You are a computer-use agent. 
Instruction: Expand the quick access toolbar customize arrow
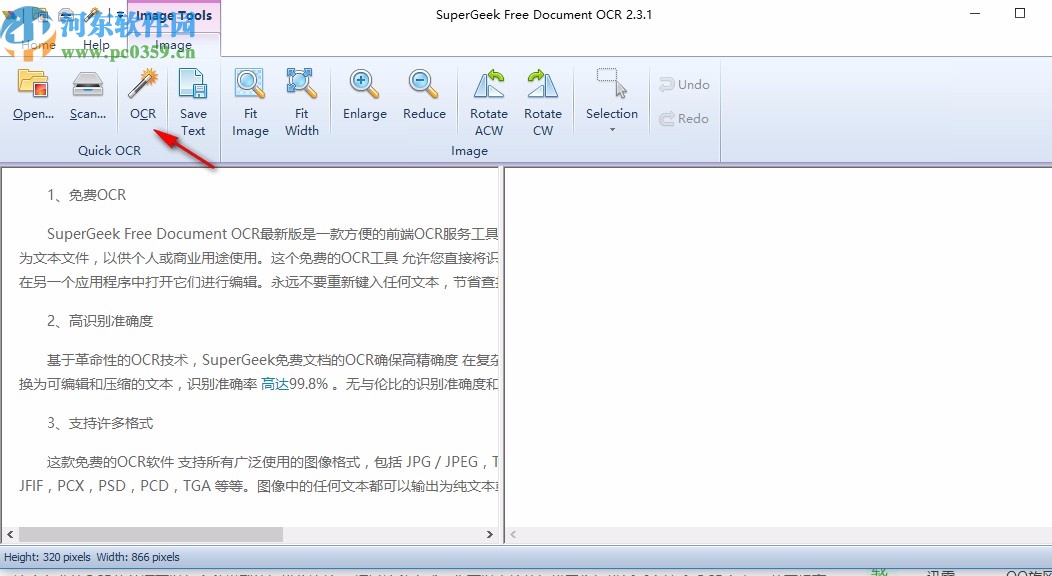(122, 13)
